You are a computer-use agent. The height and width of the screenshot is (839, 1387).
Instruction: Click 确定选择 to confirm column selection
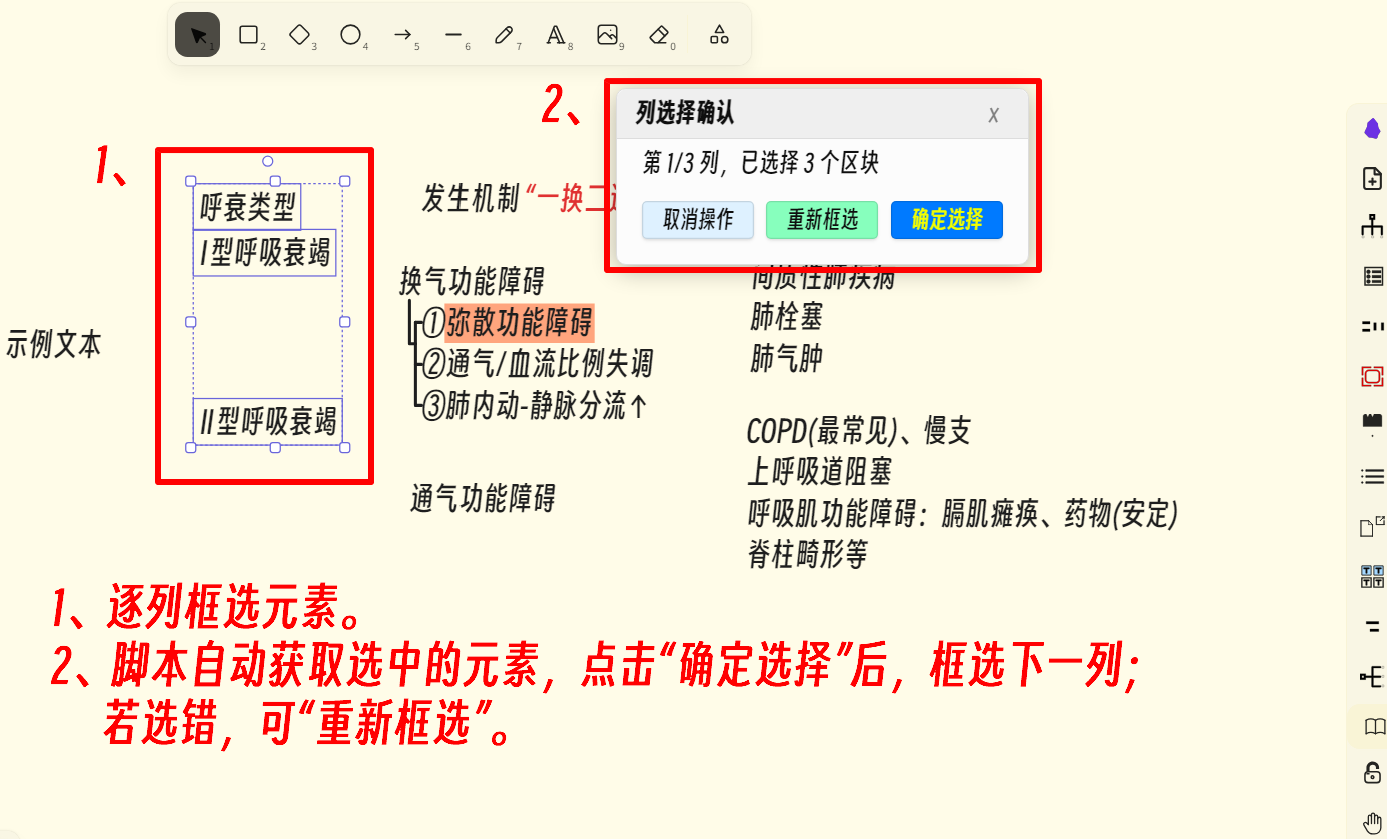point(946,220)
